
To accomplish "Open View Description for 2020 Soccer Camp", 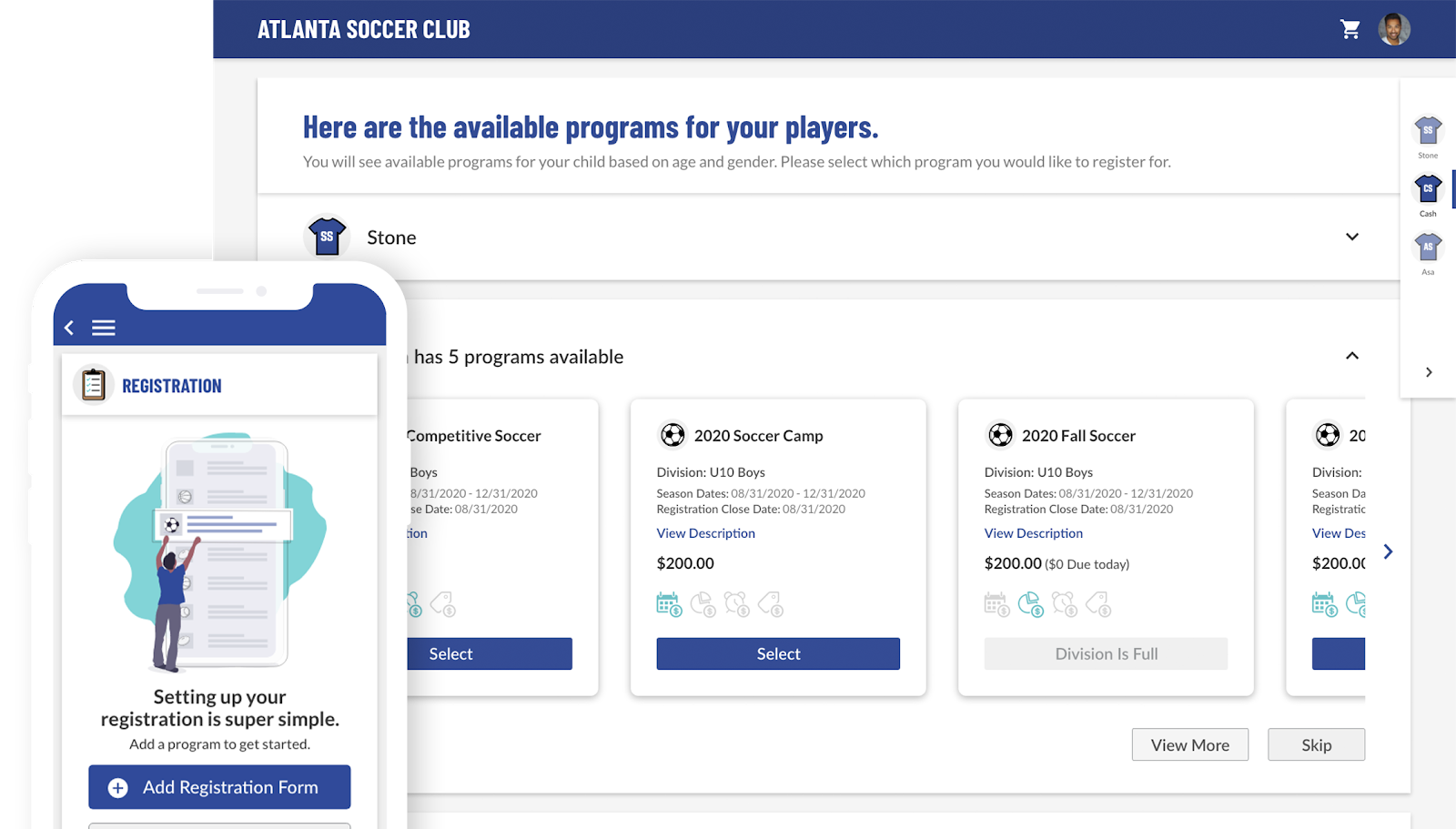I will click(x=706, y=532).
